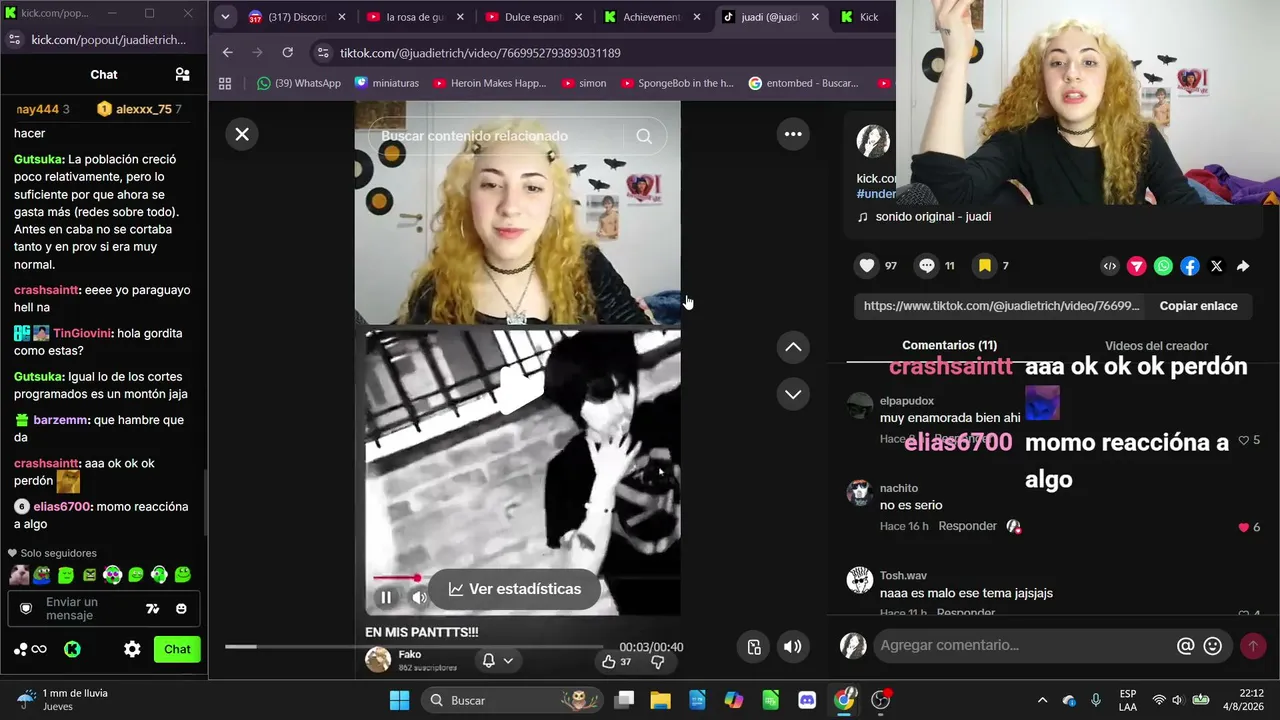Switch to Dulce espant YouTube tab
The height and width of the screenshot is (720, 1280).
click(532, 17)
